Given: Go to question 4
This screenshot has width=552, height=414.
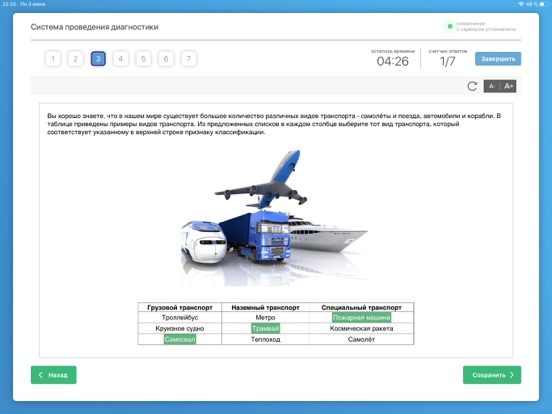Looking at the screenshot, I should [x=121, y=59].
